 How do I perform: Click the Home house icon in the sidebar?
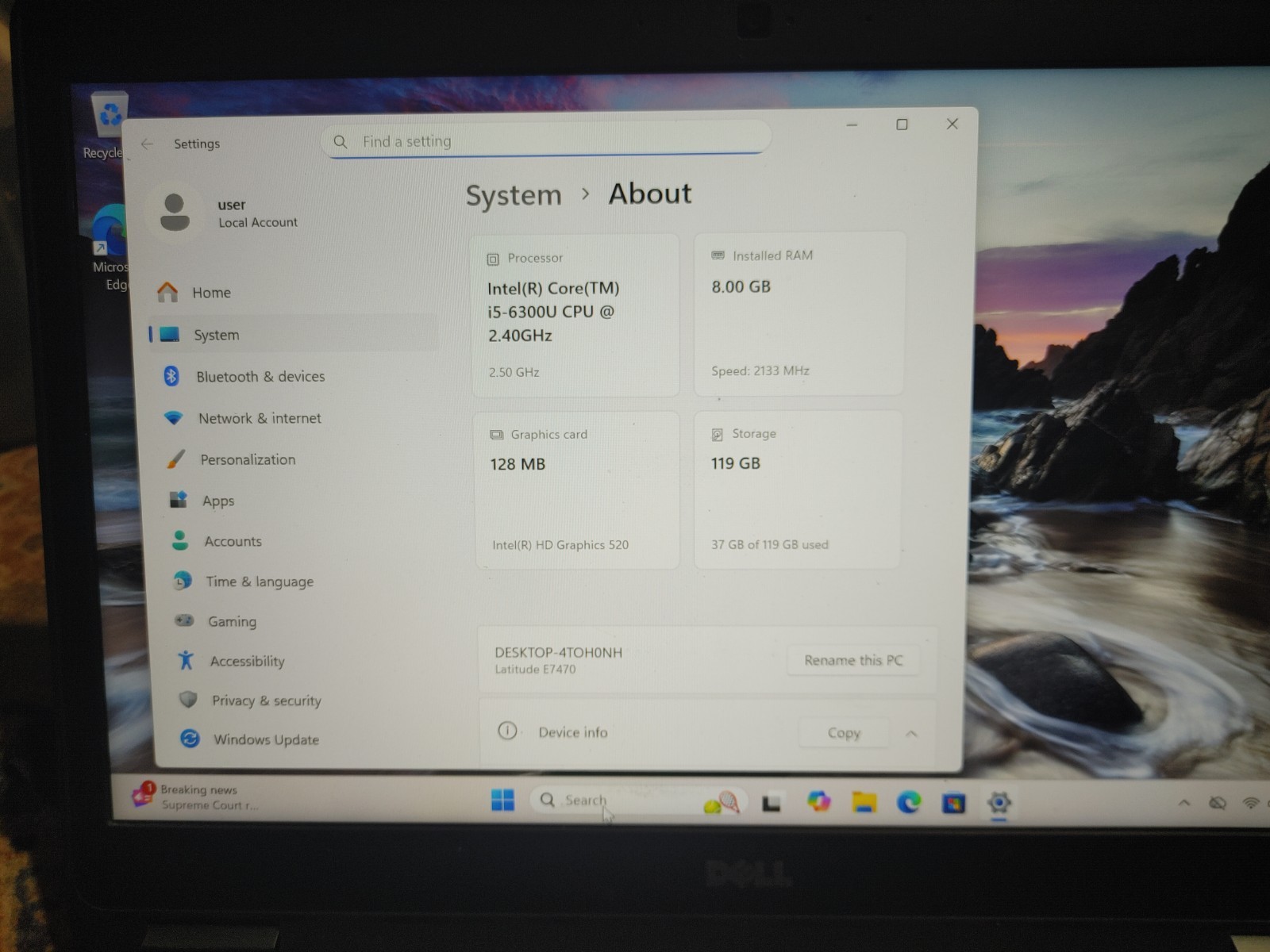point(167,292)
